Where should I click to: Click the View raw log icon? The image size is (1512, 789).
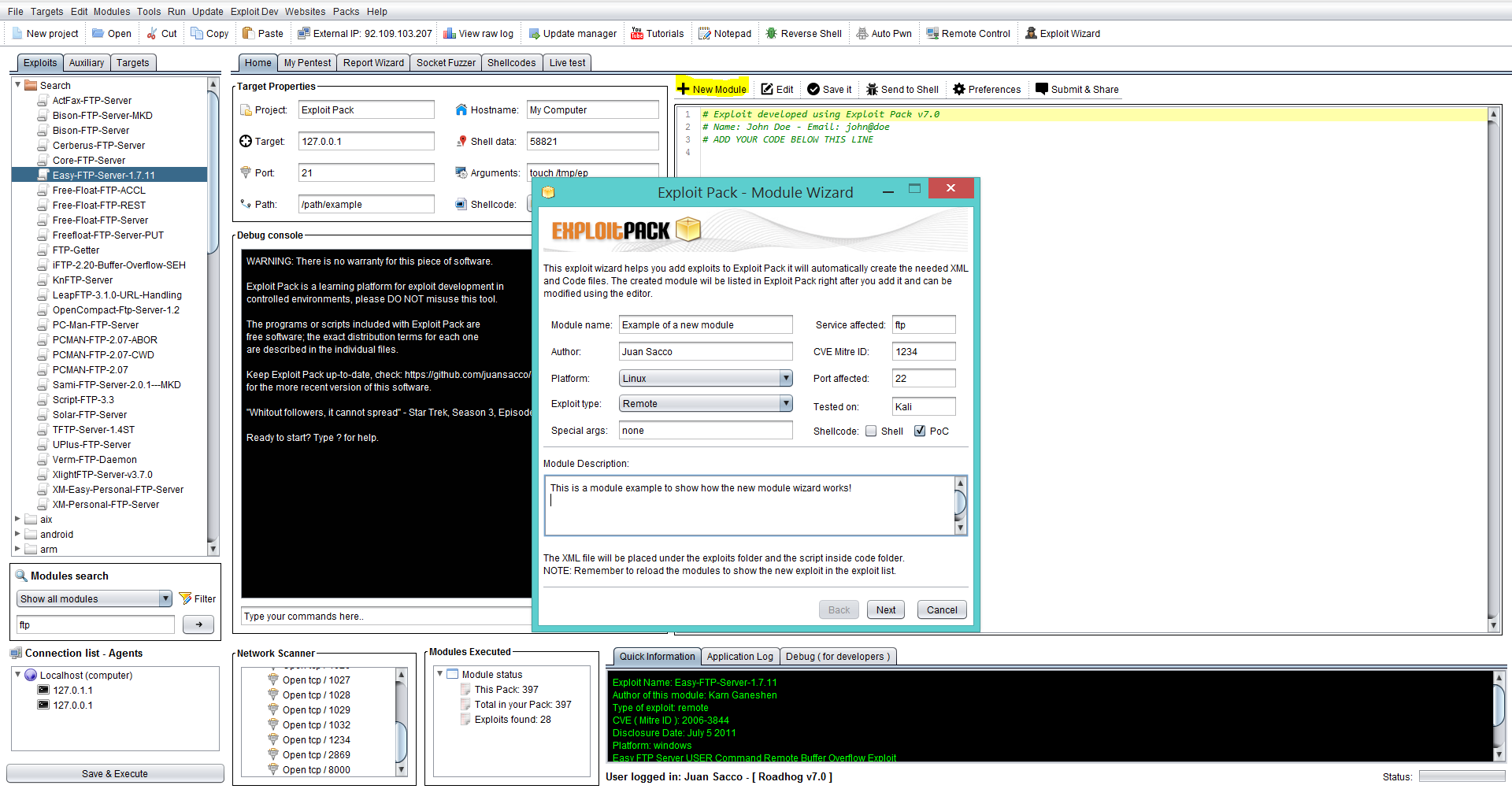click(x=450, y=34)
